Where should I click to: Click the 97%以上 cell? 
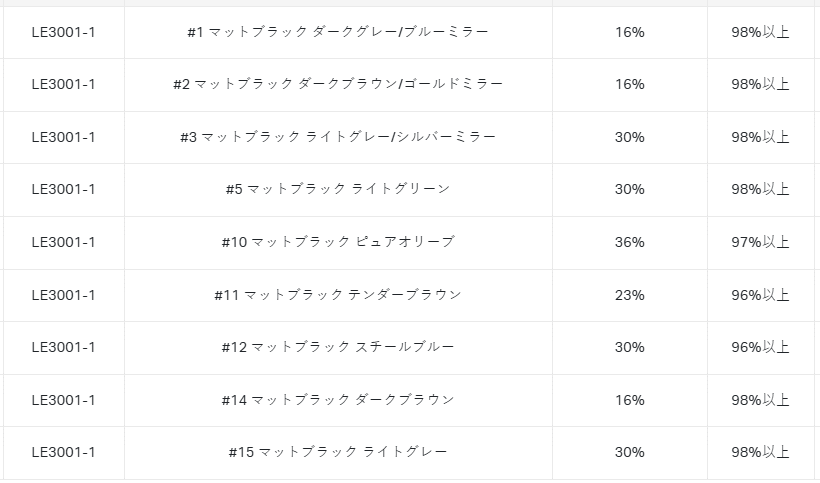point(760,243)
